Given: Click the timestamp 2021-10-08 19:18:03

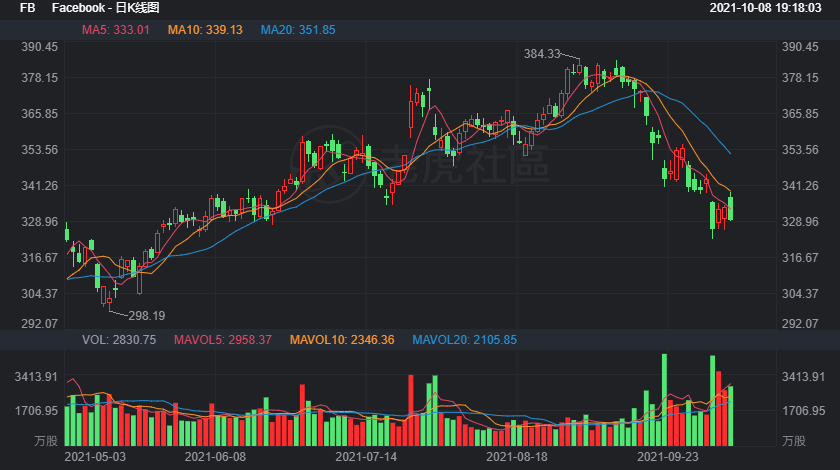Looking at the screenshot, I should tap(766, 8).
